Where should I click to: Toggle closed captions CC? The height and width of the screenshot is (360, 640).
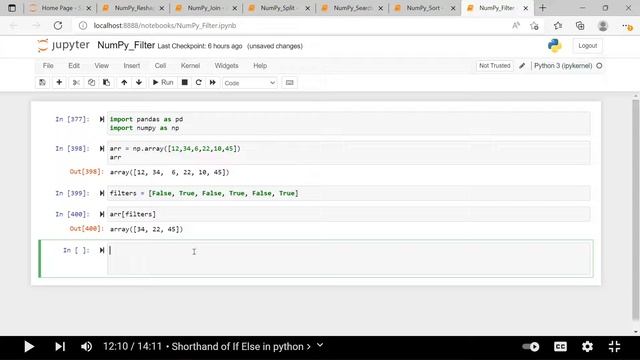click(x=560, y=347)
